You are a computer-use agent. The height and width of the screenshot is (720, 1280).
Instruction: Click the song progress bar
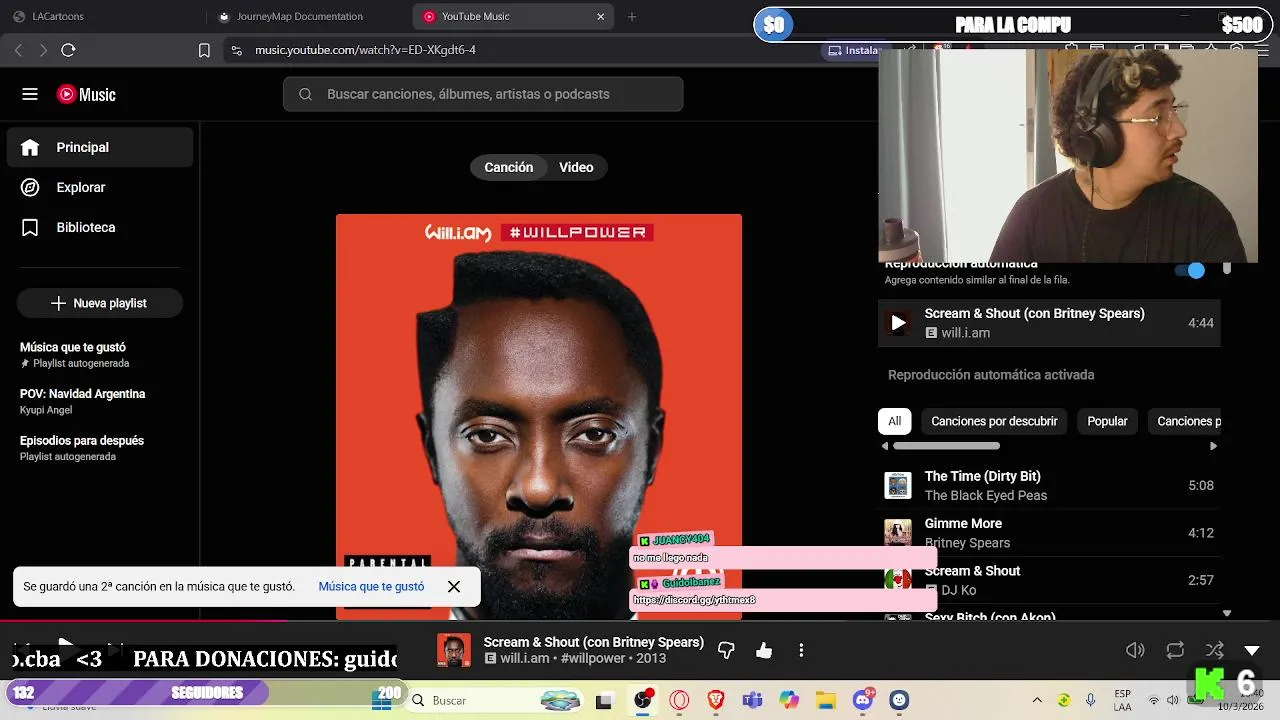tap(640, 621)
